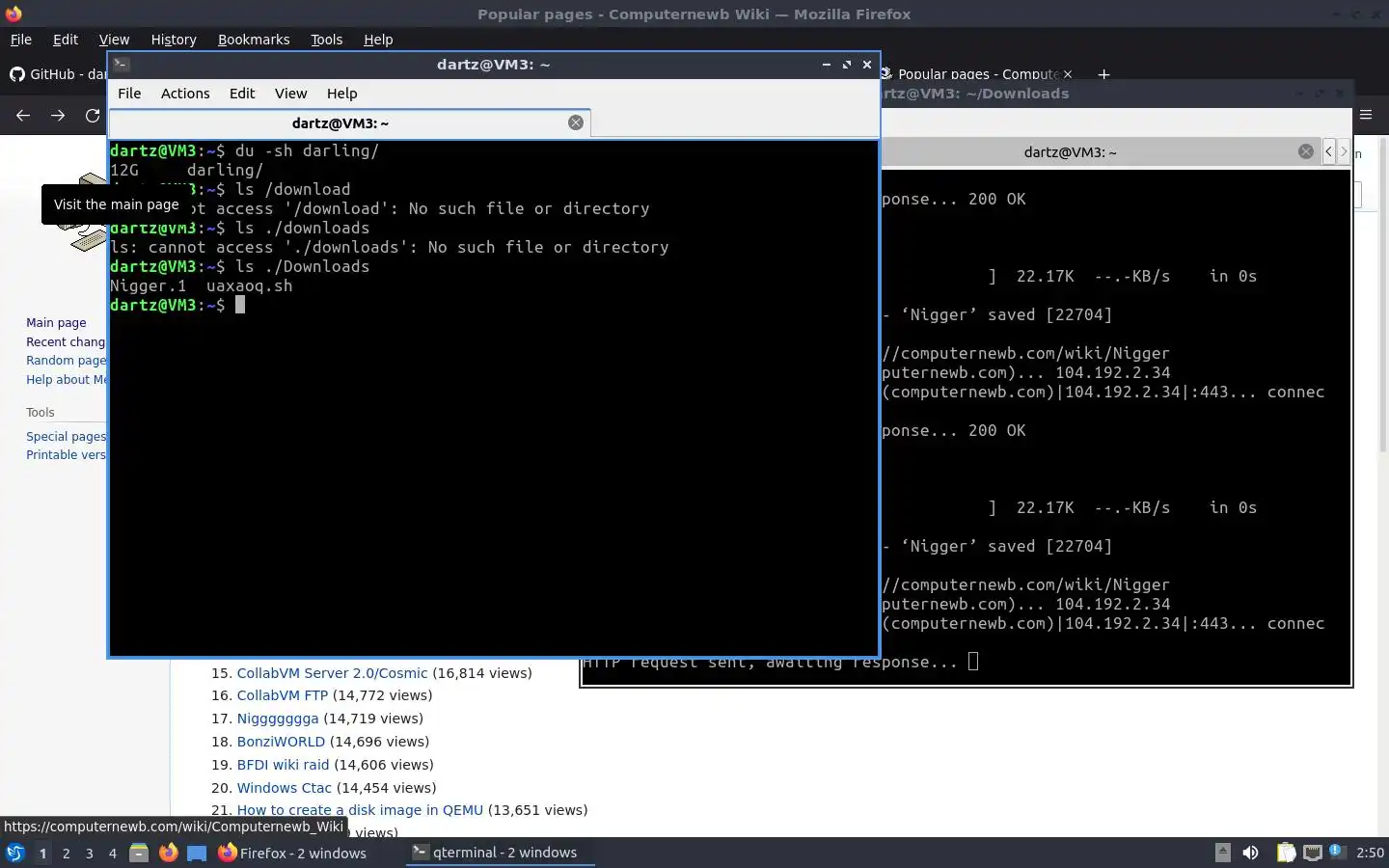Open the Firefox Edit menu
The width and height of the screenshot is (1389, 868).
click(x=66, y=40)
